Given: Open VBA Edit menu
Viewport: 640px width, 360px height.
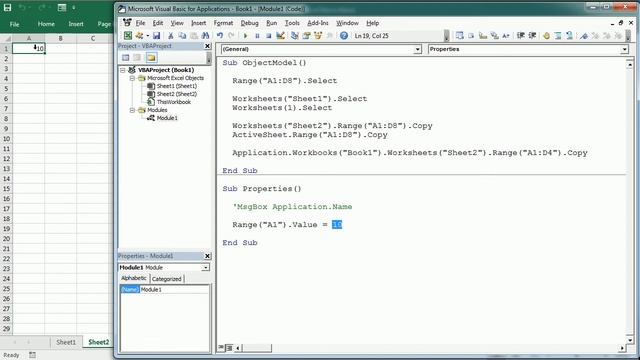Looking at the screenshot, I should click(158, 23).
